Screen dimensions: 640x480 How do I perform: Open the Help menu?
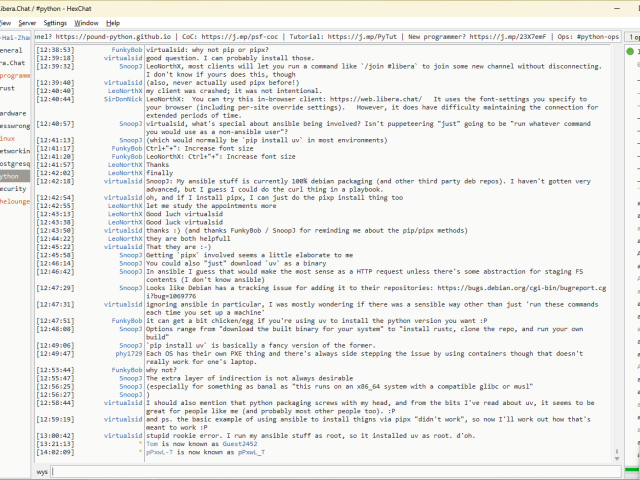(x=113, y=22)
